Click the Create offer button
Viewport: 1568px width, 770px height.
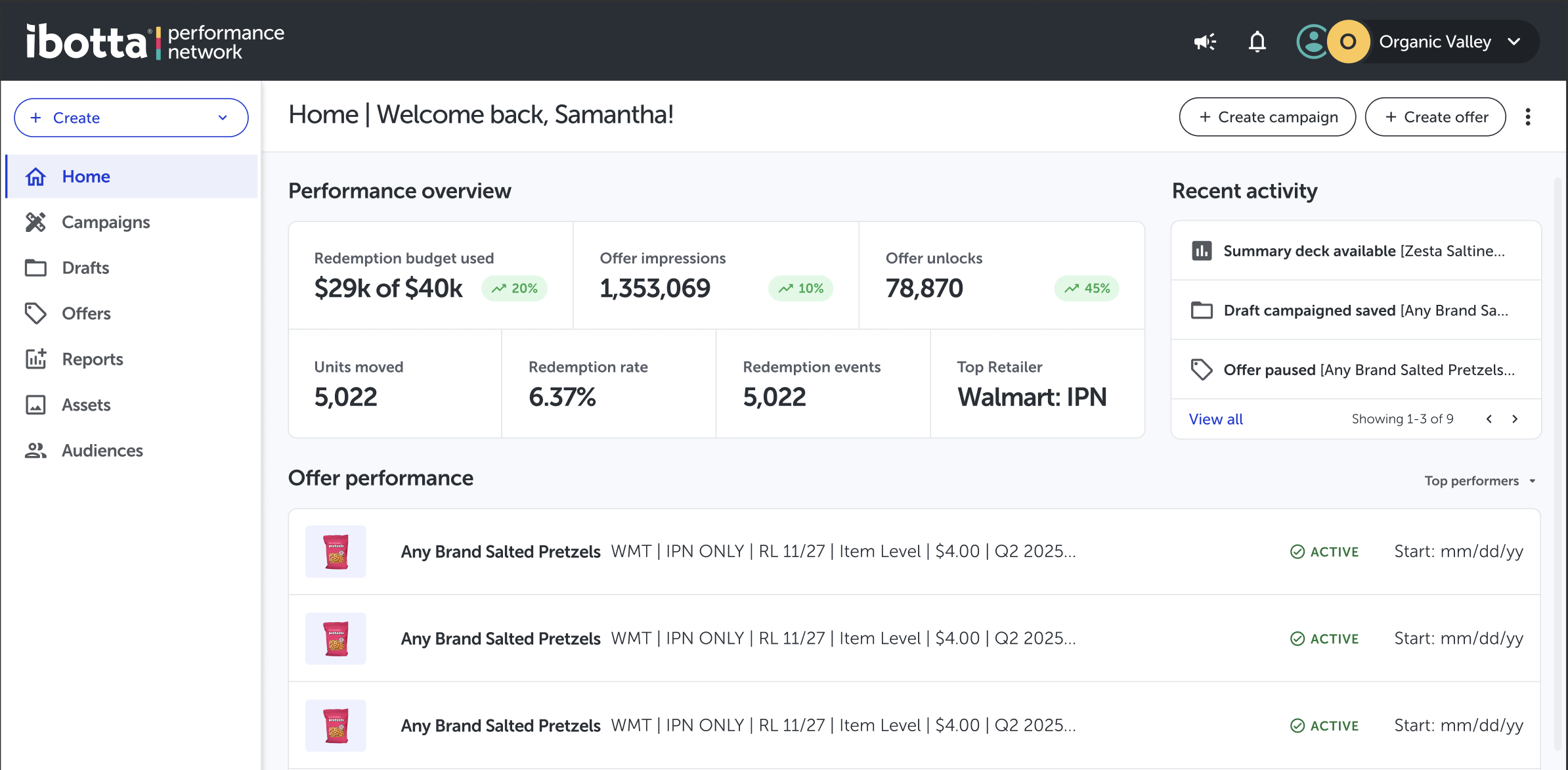(1435, 117)
